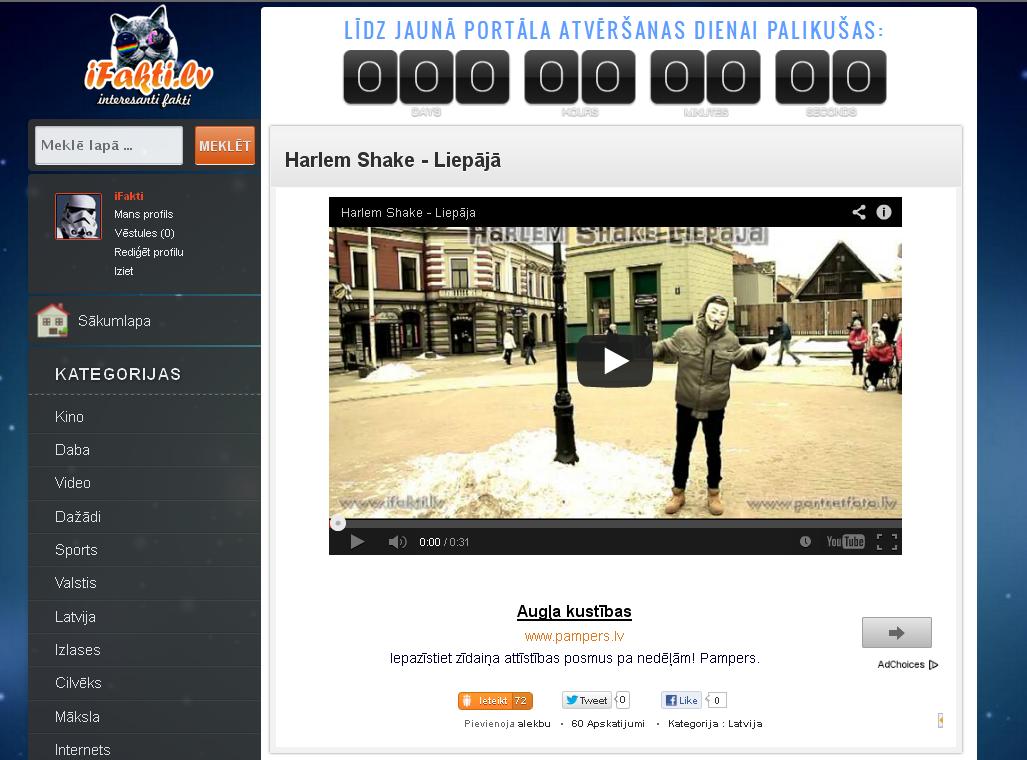Image resolution: width=1027 pixels, height=760 pixels.
Task: Click the small play button in control bar
Action: tap(357, 542)
